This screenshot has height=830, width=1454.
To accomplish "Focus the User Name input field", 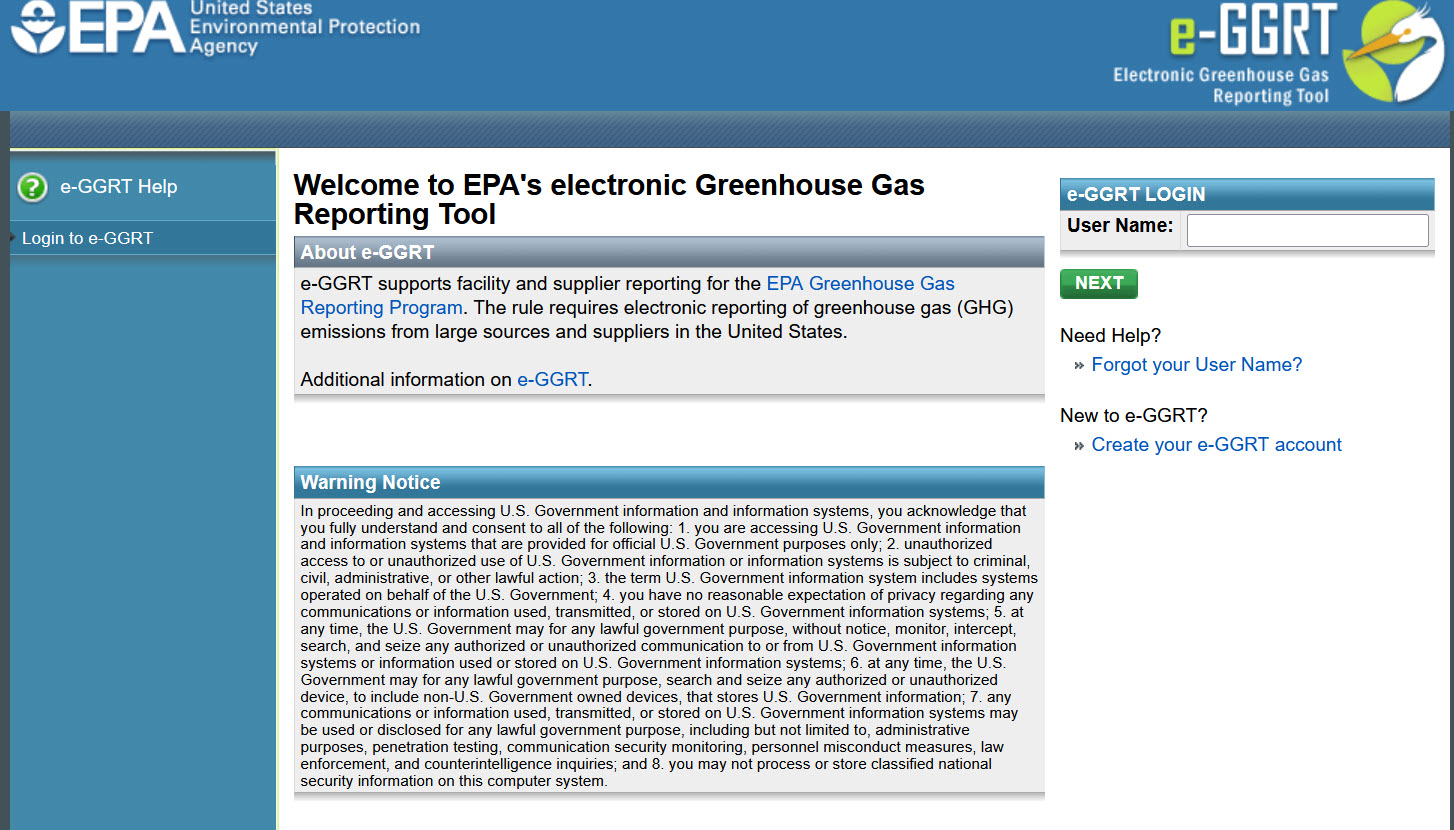I will click(1307, 230).
